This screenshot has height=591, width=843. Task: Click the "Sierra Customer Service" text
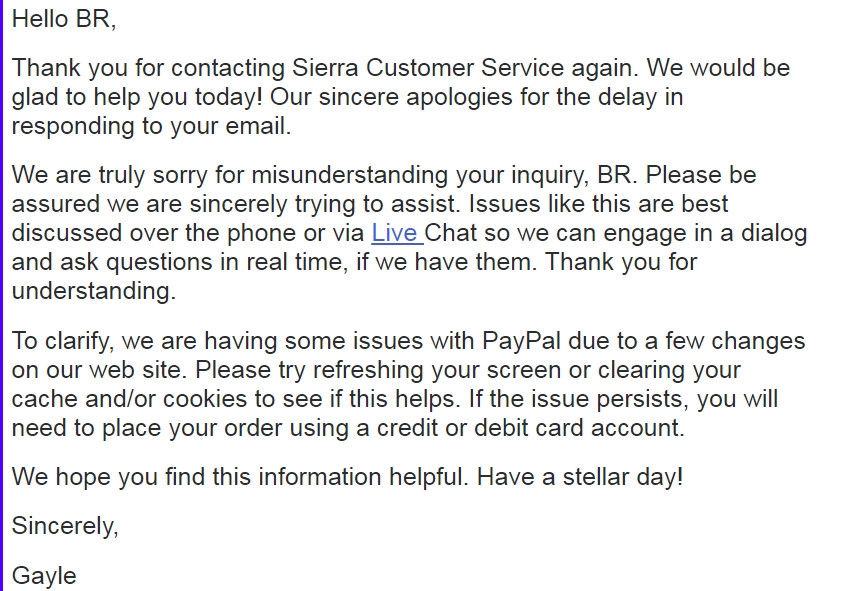428,68
